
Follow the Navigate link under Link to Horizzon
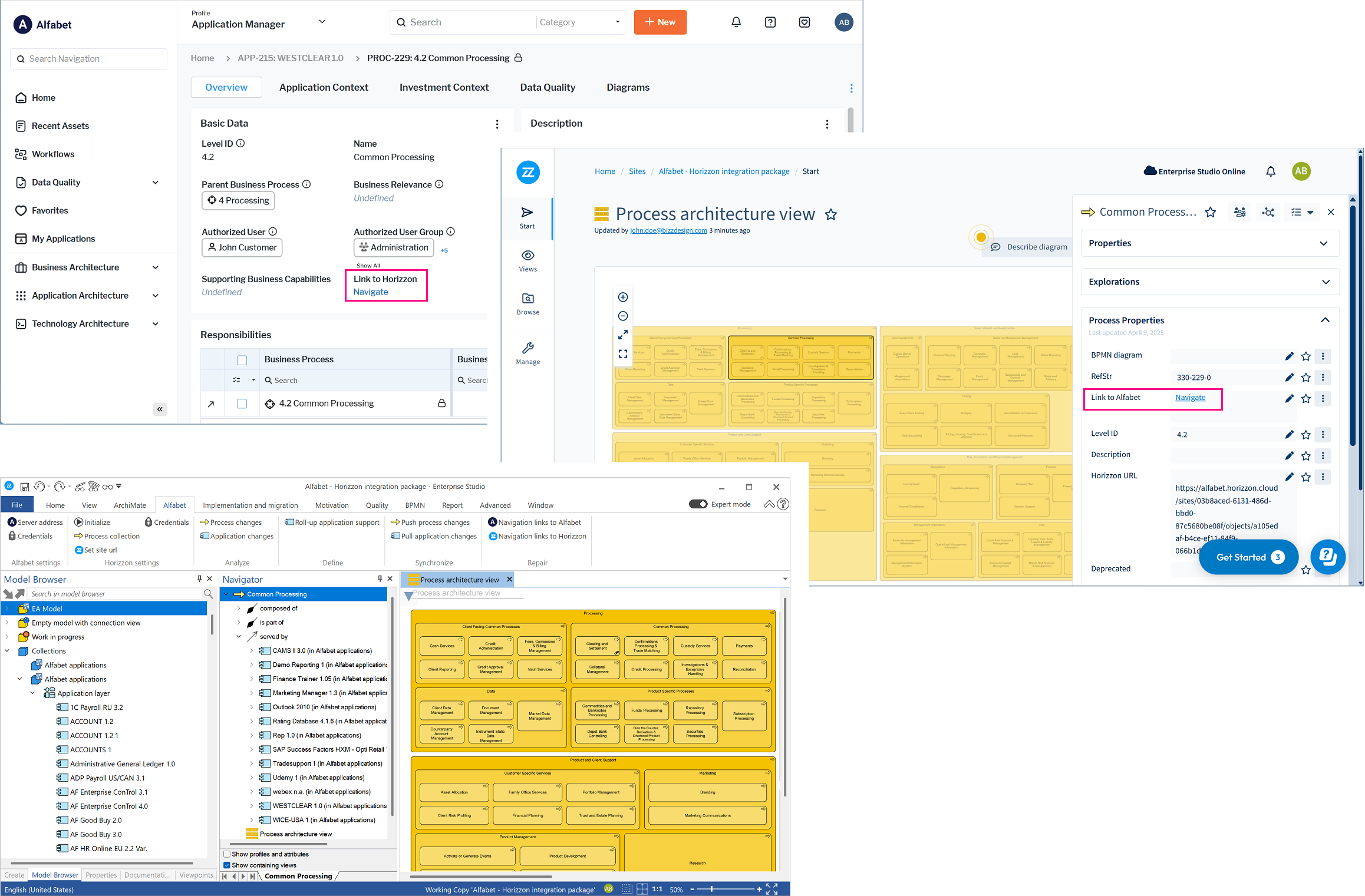click(371, 292)
